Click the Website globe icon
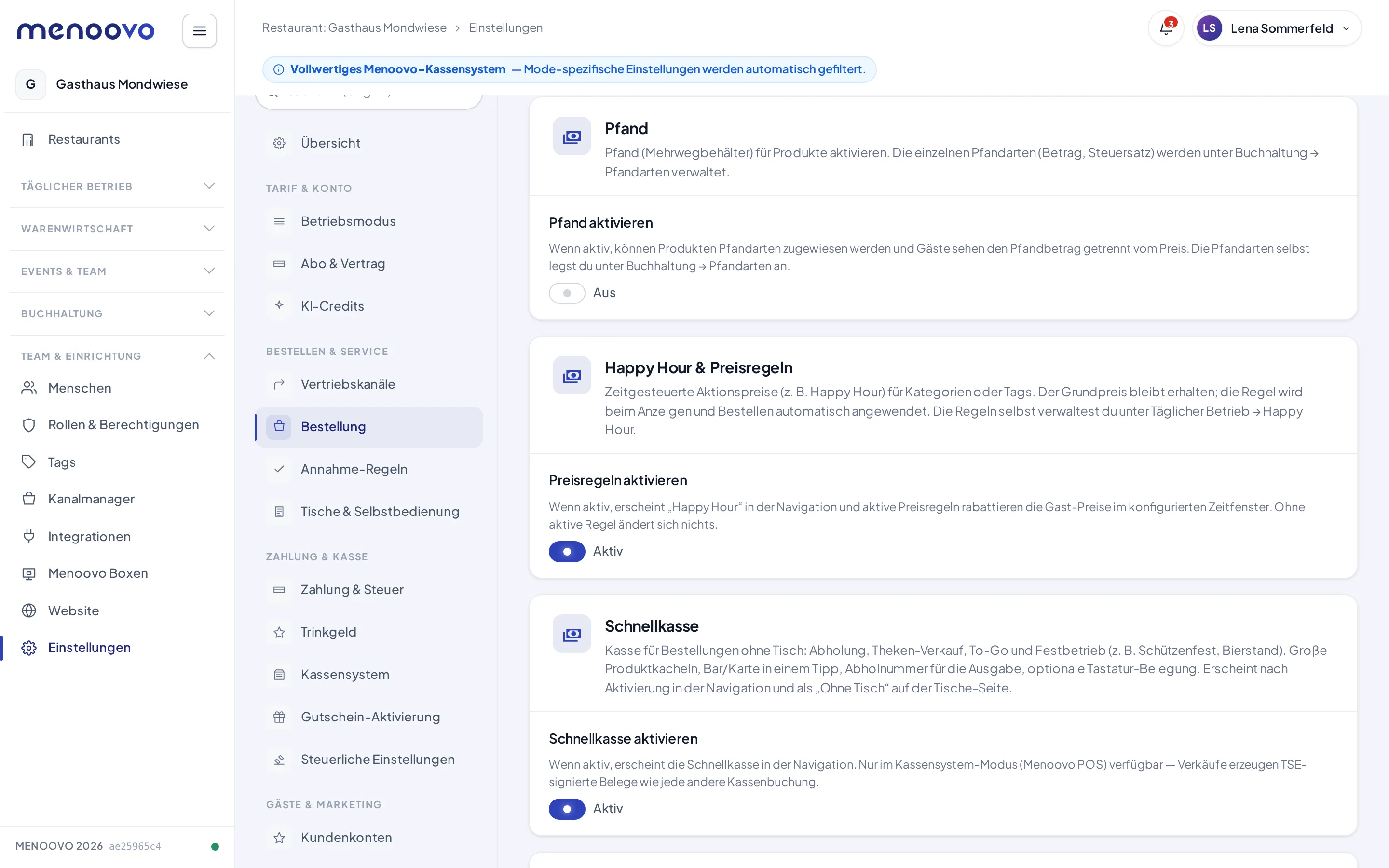This screenshot has height=868, width=1389. [x=29, y=610]
